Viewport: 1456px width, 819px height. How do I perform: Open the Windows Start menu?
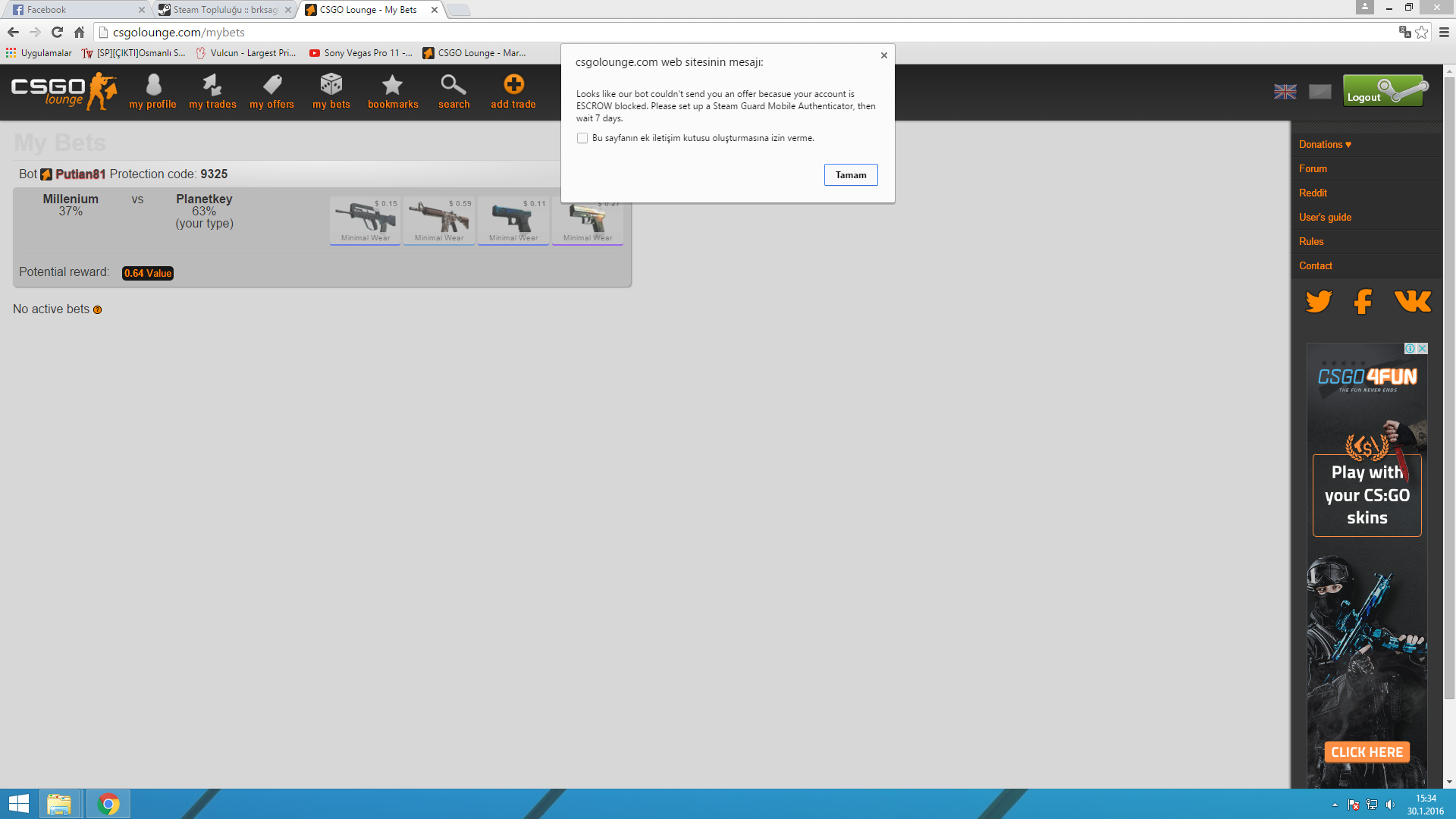(x=18, y=804)
